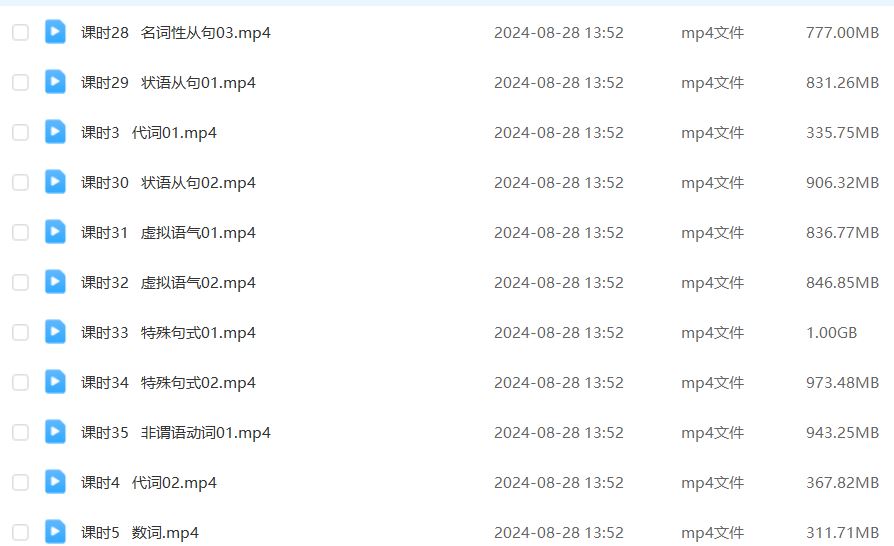Viewport: 894px width, 546px height.
Task: Click video icon for 课时33 特殊句式01.mp4
Action: tap(55, 332)
